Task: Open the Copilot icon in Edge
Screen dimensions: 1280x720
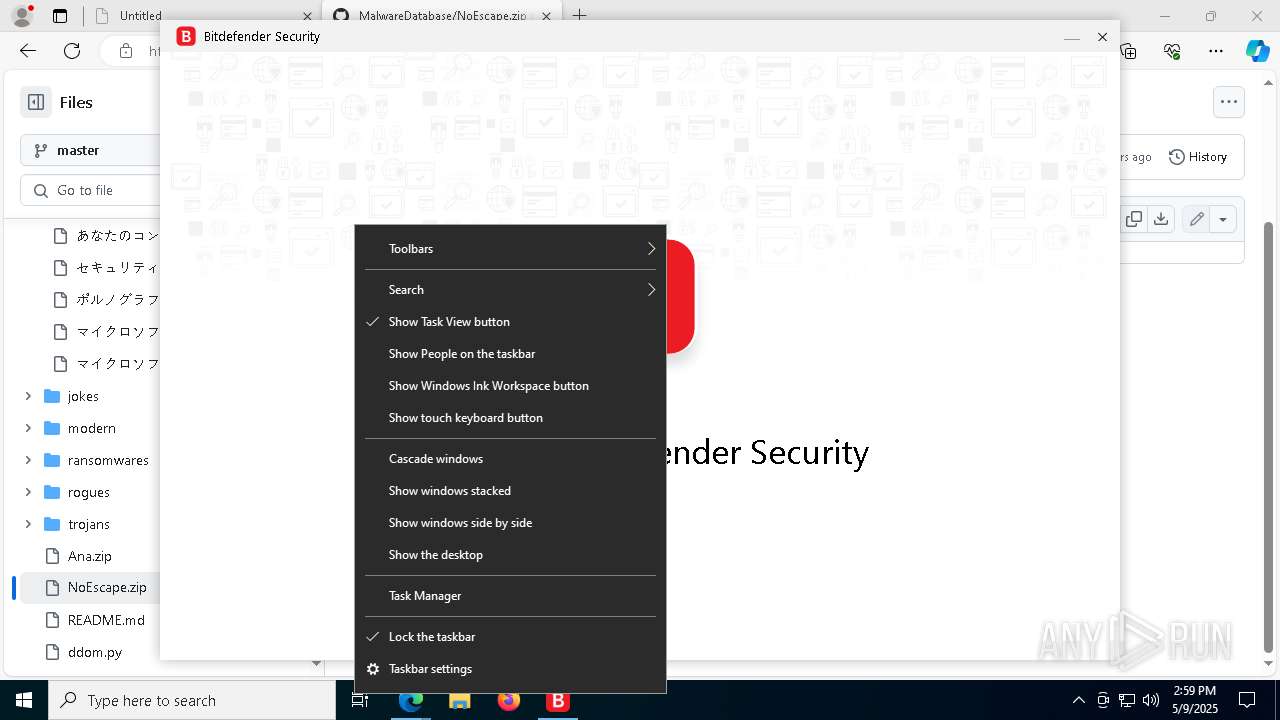Action: pos(1257,51)
